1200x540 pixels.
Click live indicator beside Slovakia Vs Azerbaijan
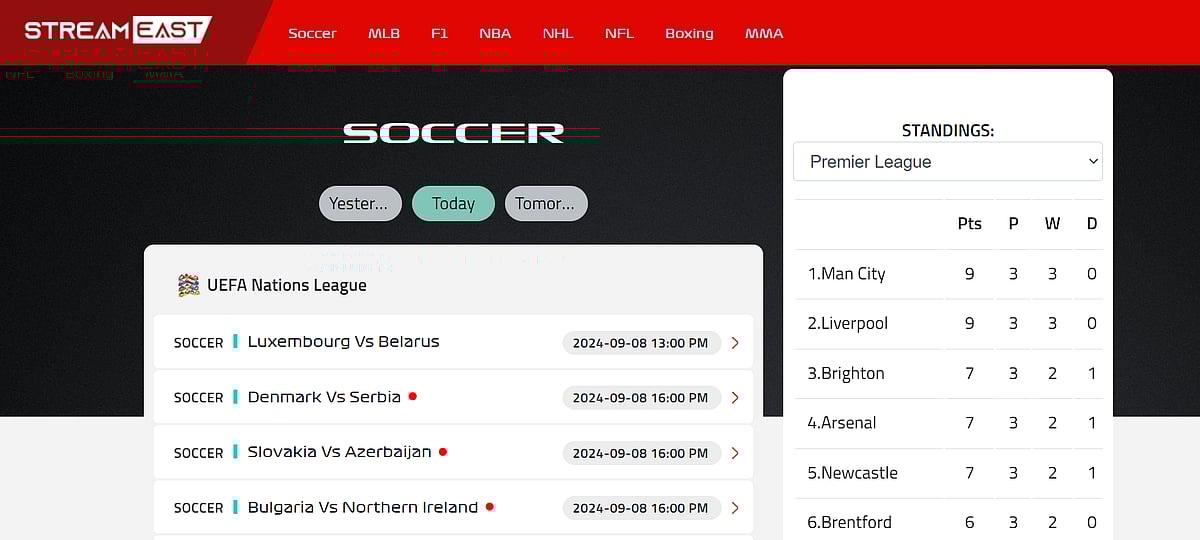click(443, 451)
